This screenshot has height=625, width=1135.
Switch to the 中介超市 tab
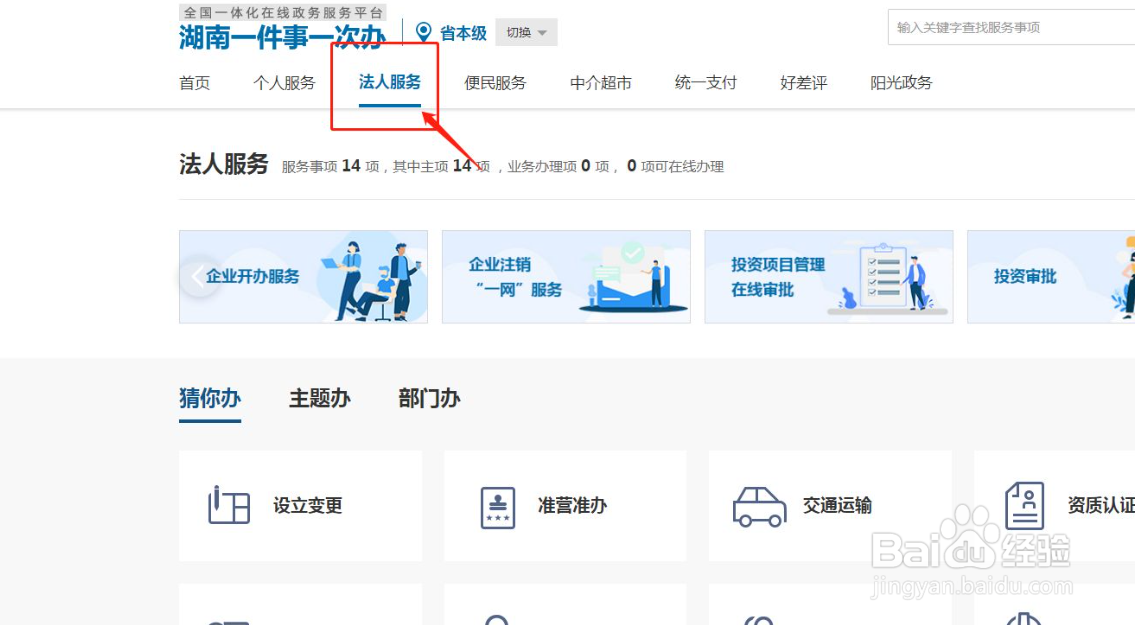point(601,83)
